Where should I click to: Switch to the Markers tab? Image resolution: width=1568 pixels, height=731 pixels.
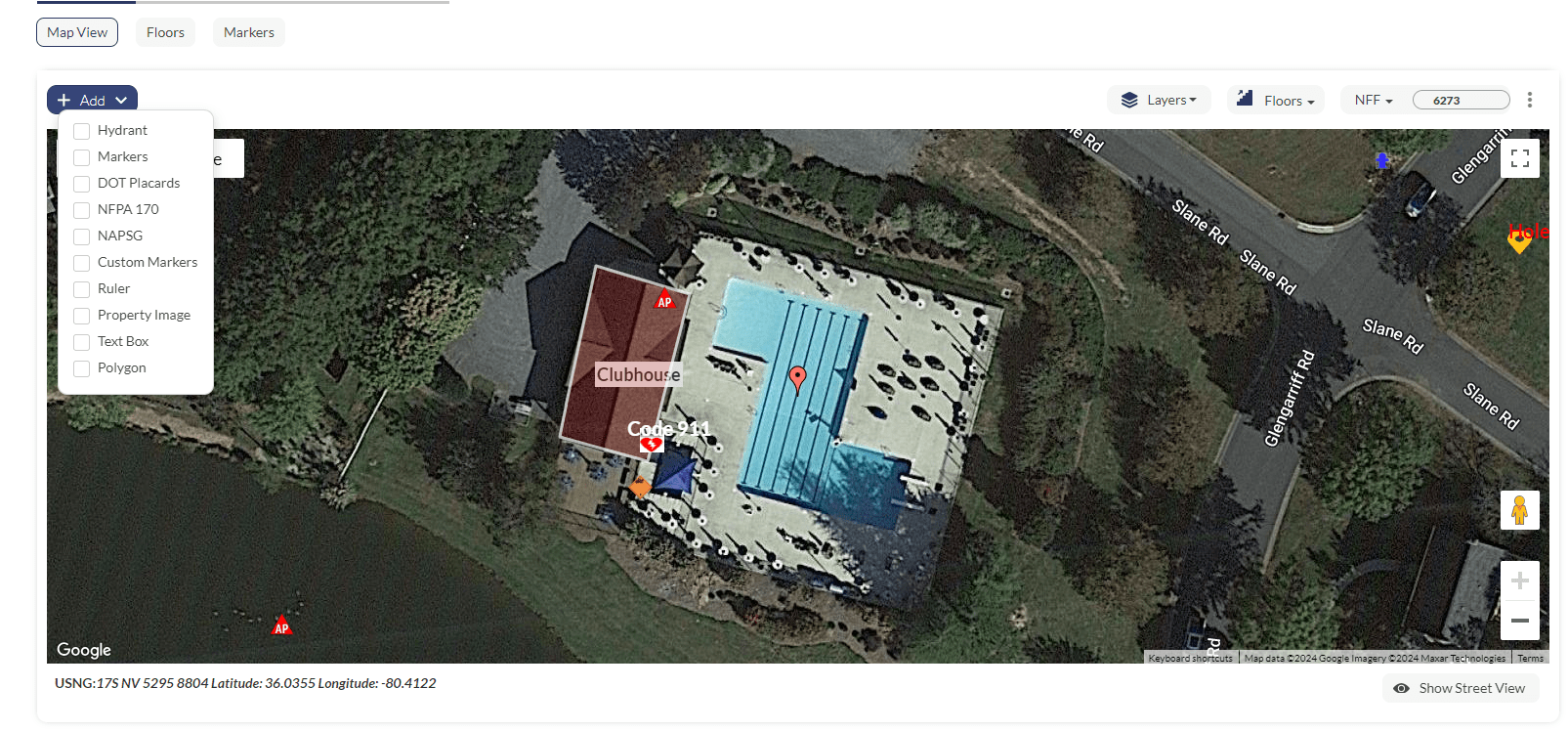[x=249, y=32]
